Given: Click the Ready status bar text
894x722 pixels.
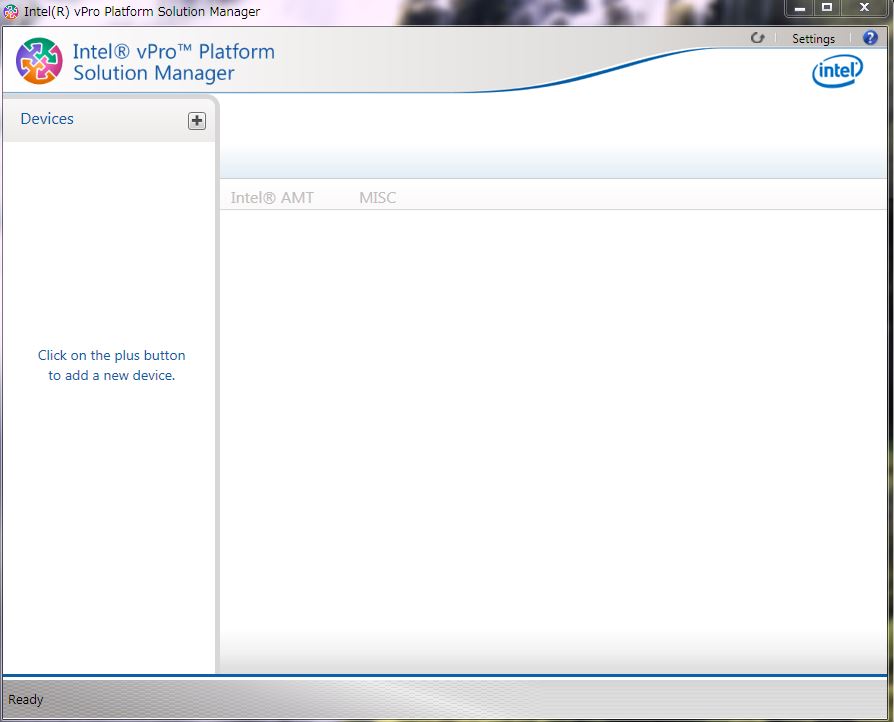Looking at the screenshot, I should [x=26, y=699].
